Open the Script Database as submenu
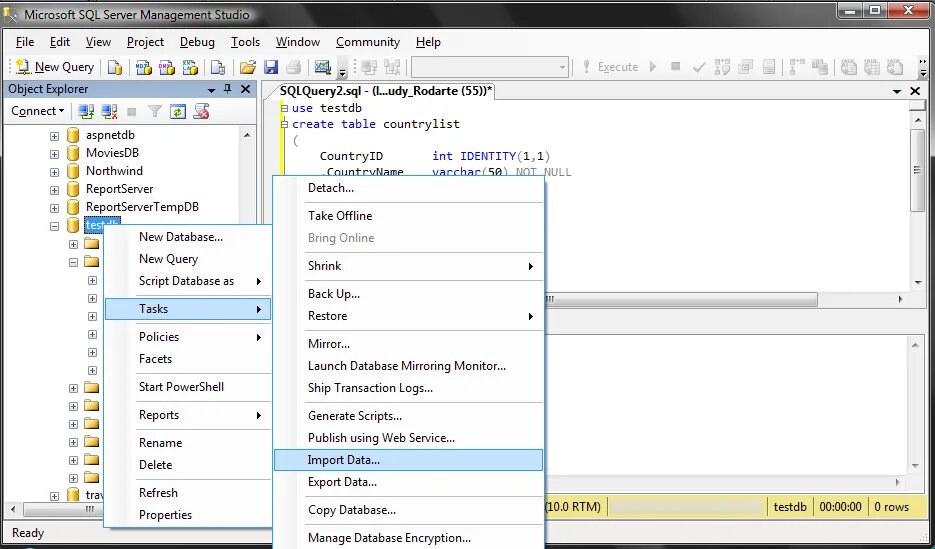Screen dimensions: 935x549 pyautogui.click(x=188, y=281)
